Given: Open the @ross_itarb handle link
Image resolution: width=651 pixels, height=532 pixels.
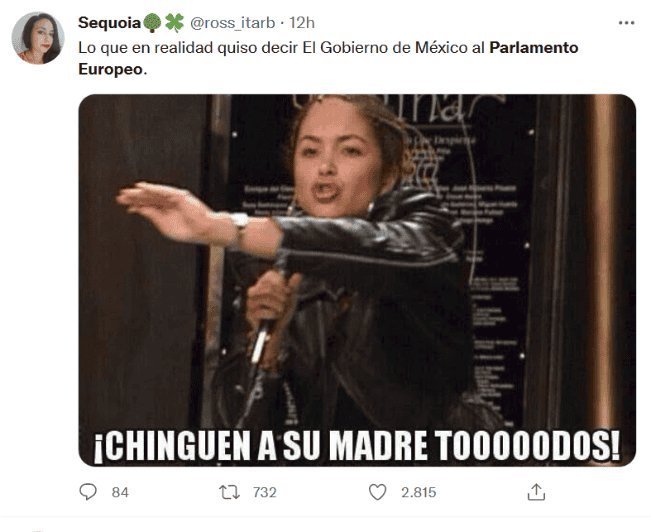Looking at the screenshot, I should coord(232,23).
